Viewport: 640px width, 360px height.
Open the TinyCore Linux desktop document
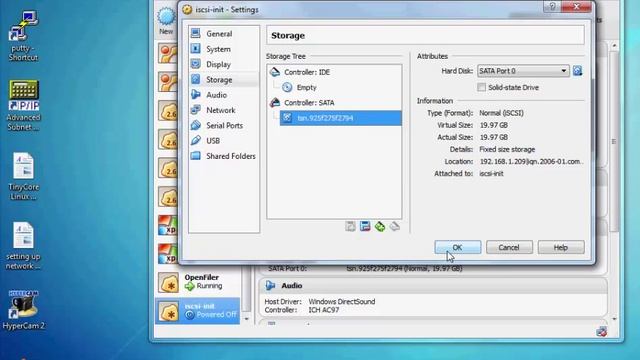coord(23,176)
